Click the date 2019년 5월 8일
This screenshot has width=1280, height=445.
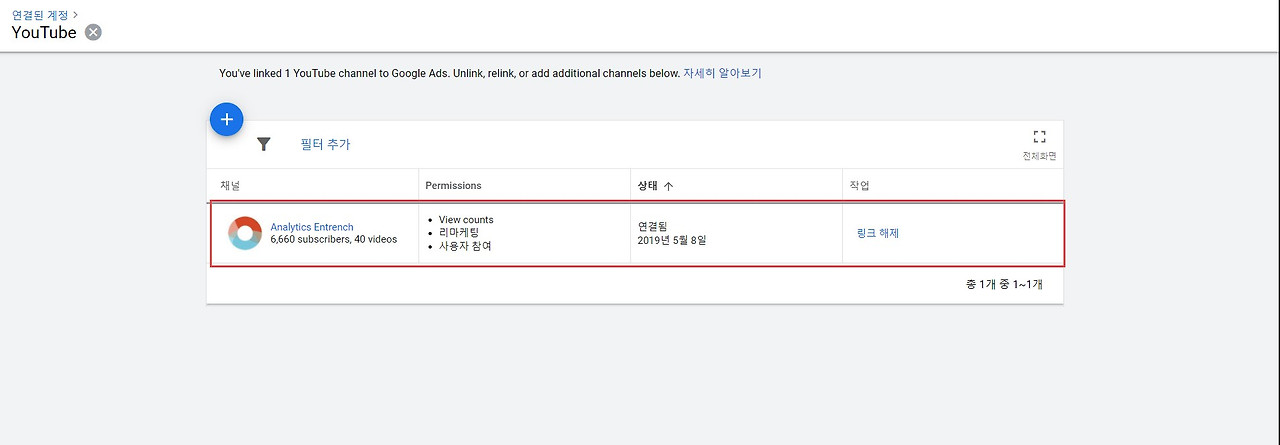pyautogui.click(x=672, y=240)
